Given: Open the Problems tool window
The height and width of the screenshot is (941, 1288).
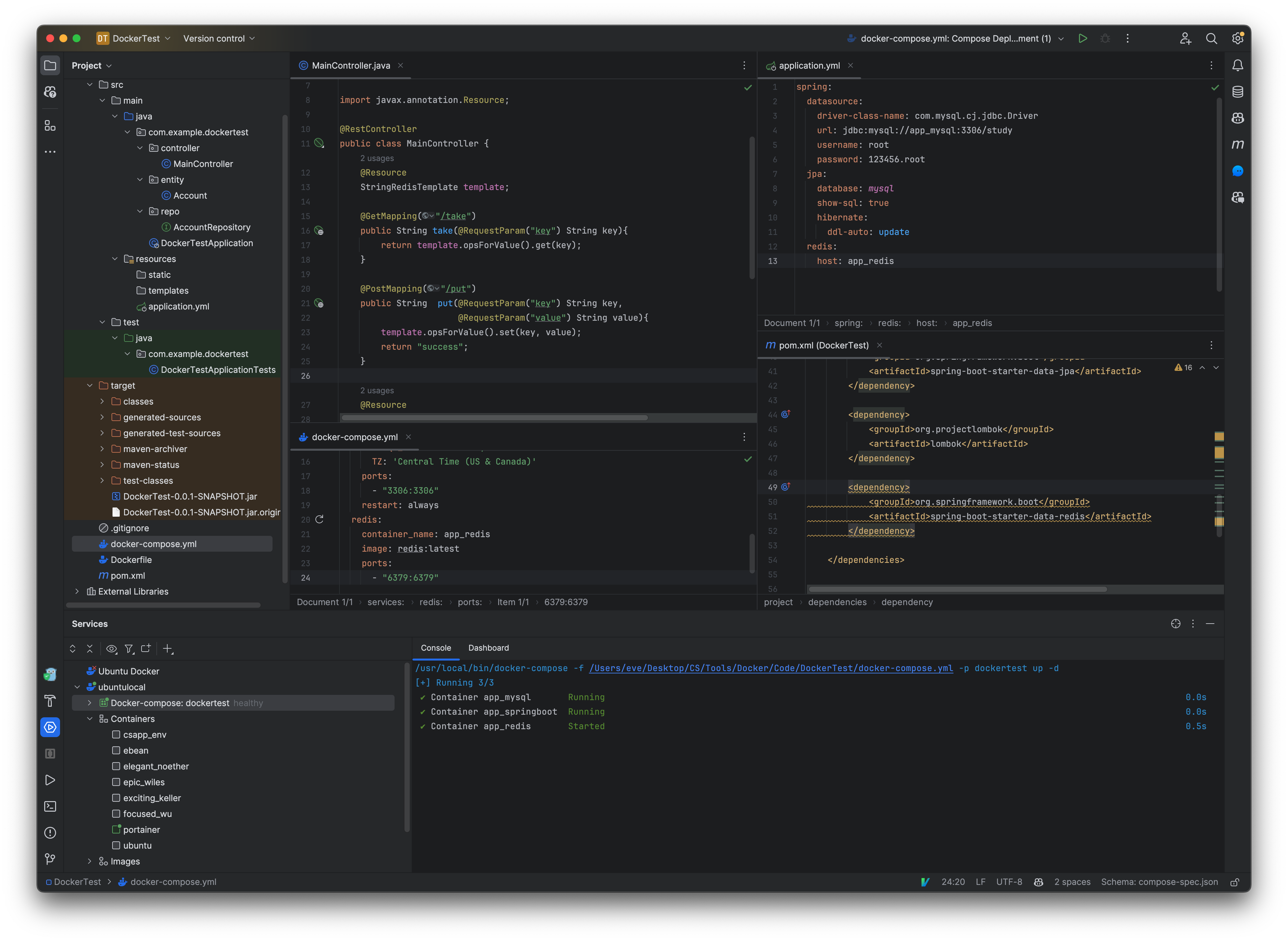Looking at the screenshot, I should point(50,833).
